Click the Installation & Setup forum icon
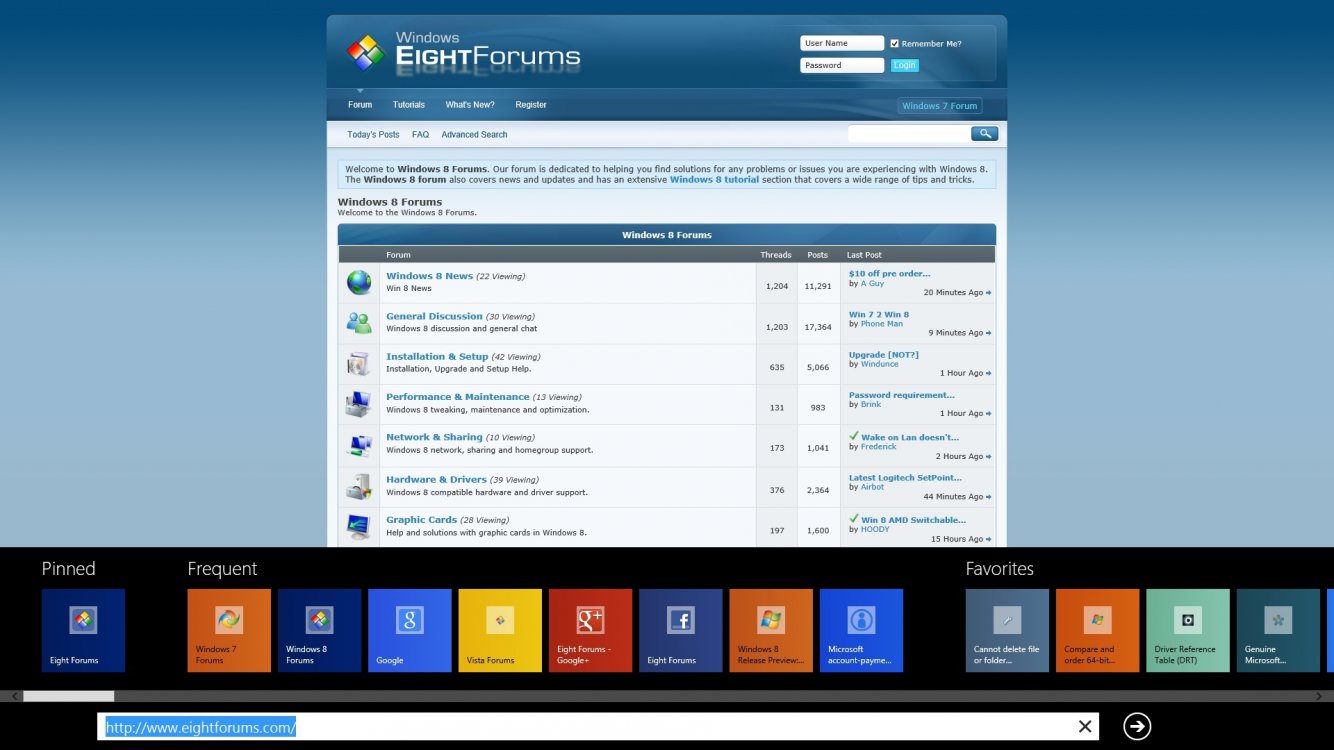Image resolution: width=1334 pixels, height=750 pixels. tap(359, 363)
